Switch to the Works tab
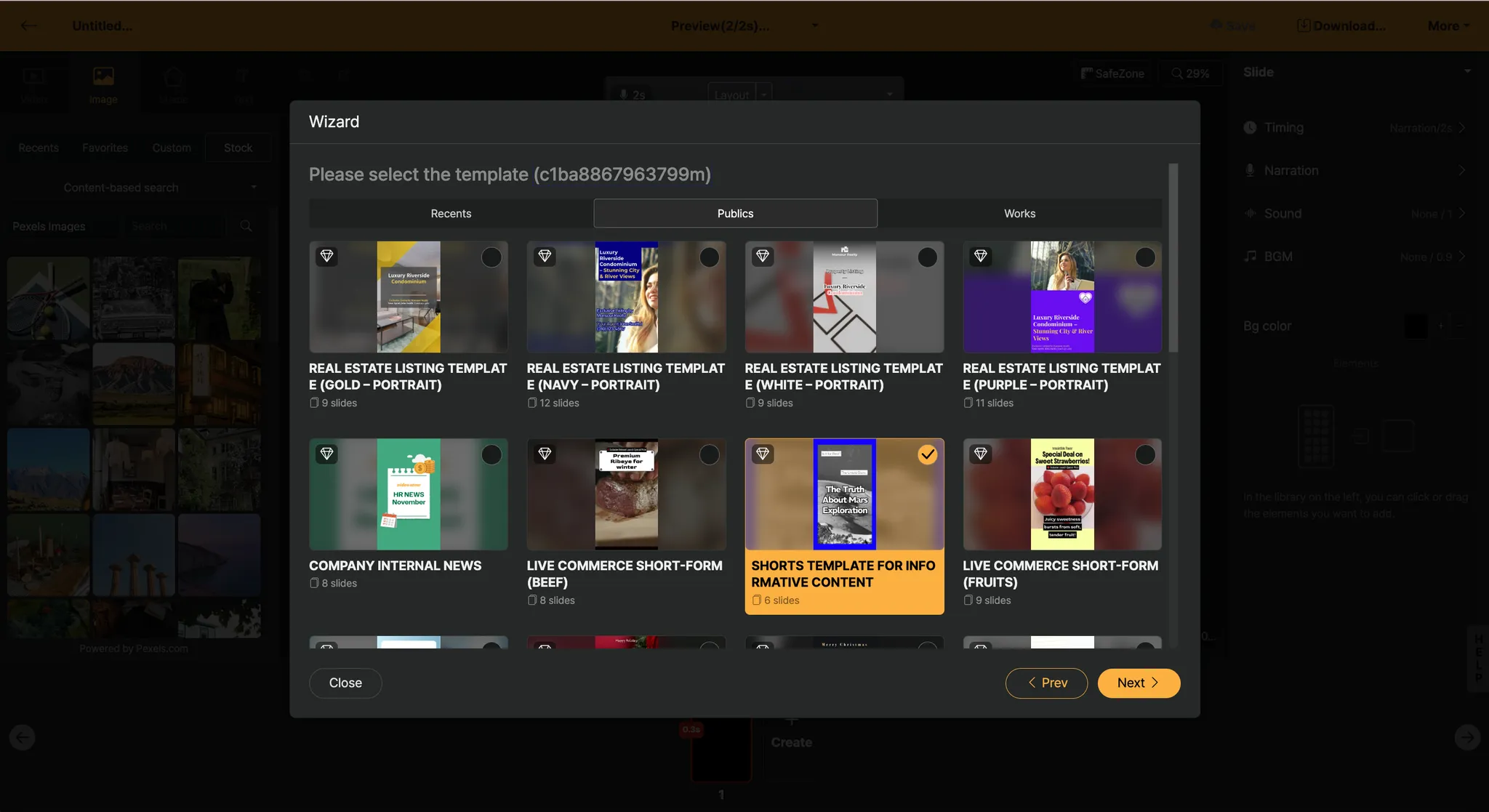The width and height of the screenshot is (1489, 812). point(1019,214)
